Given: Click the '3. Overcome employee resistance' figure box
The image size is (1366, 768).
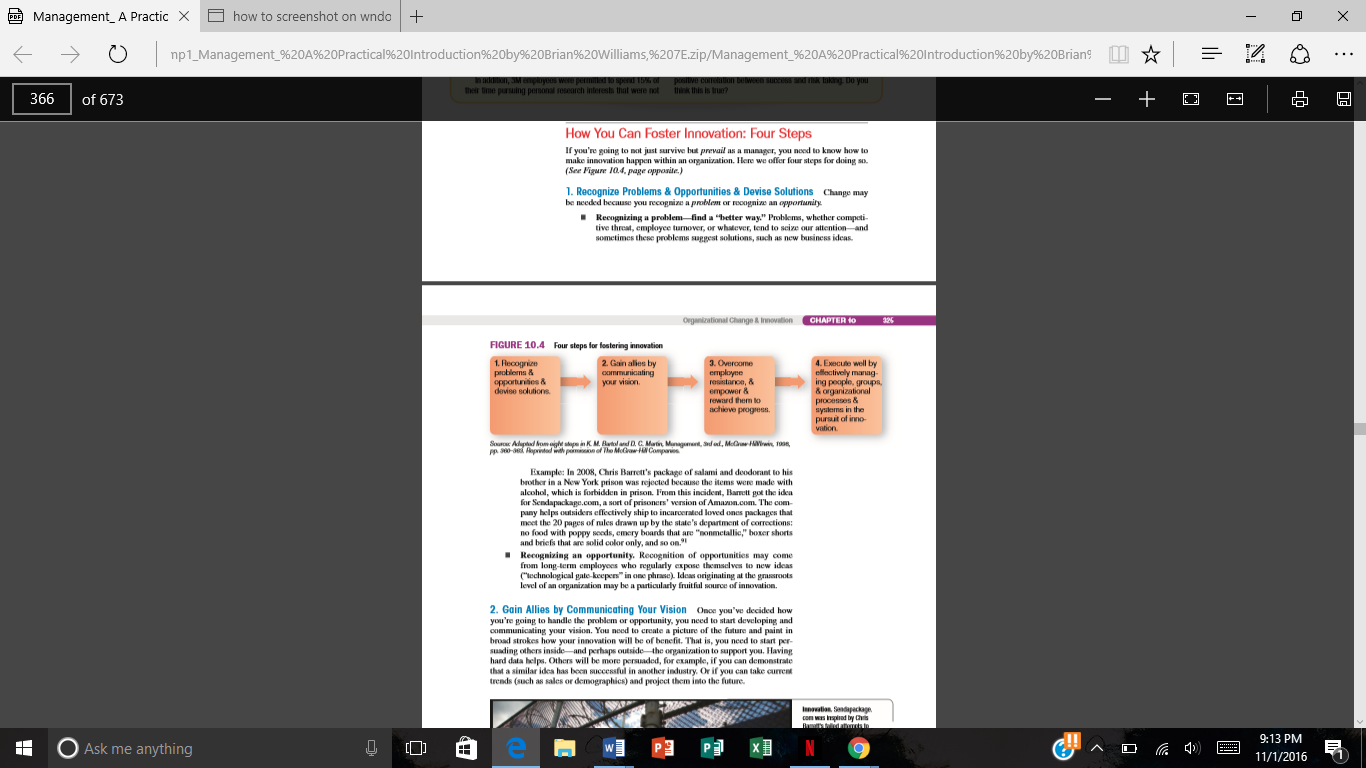Looking at the screenshot, I should tap(739, 394).
